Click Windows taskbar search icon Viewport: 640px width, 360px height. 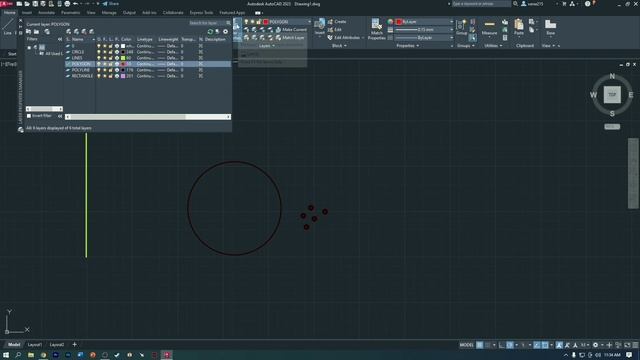click(x=18, y=355)
